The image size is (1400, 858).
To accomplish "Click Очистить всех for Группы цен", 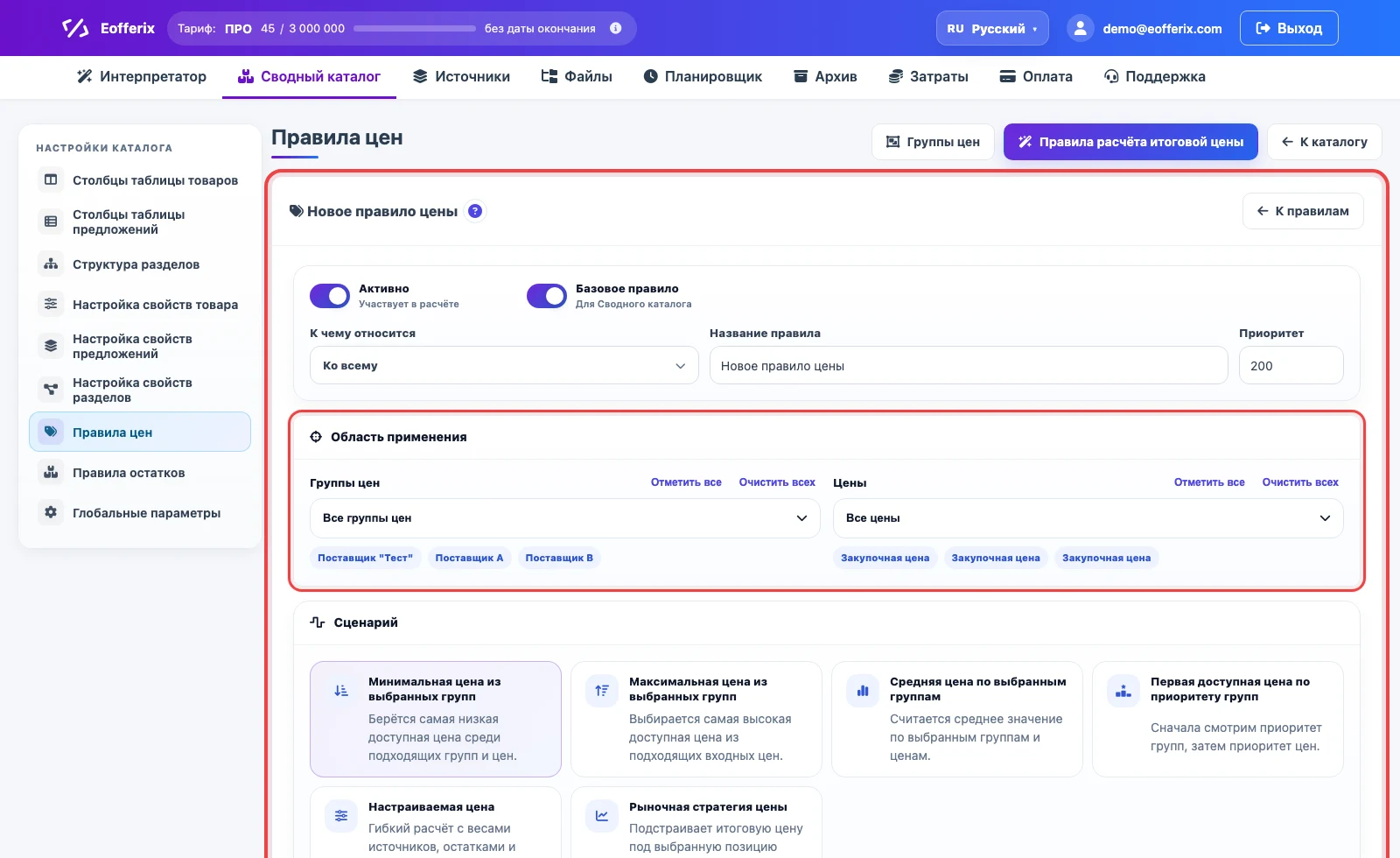I will coord(777,482).
